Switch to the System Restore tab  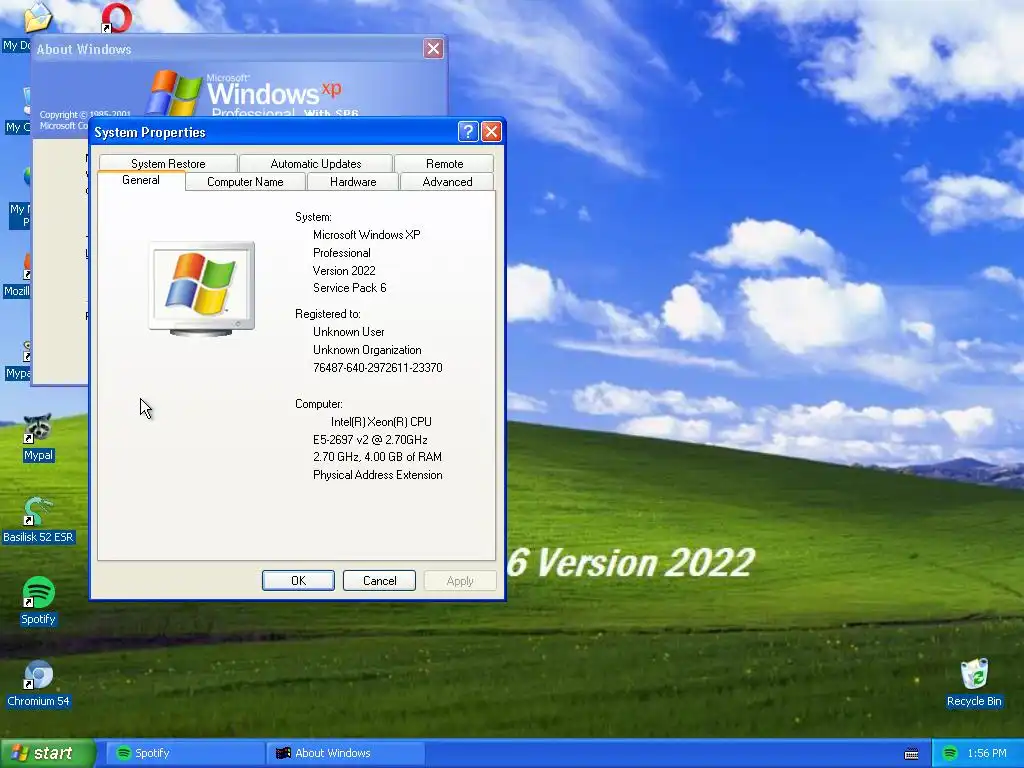(x=168, y=163)
